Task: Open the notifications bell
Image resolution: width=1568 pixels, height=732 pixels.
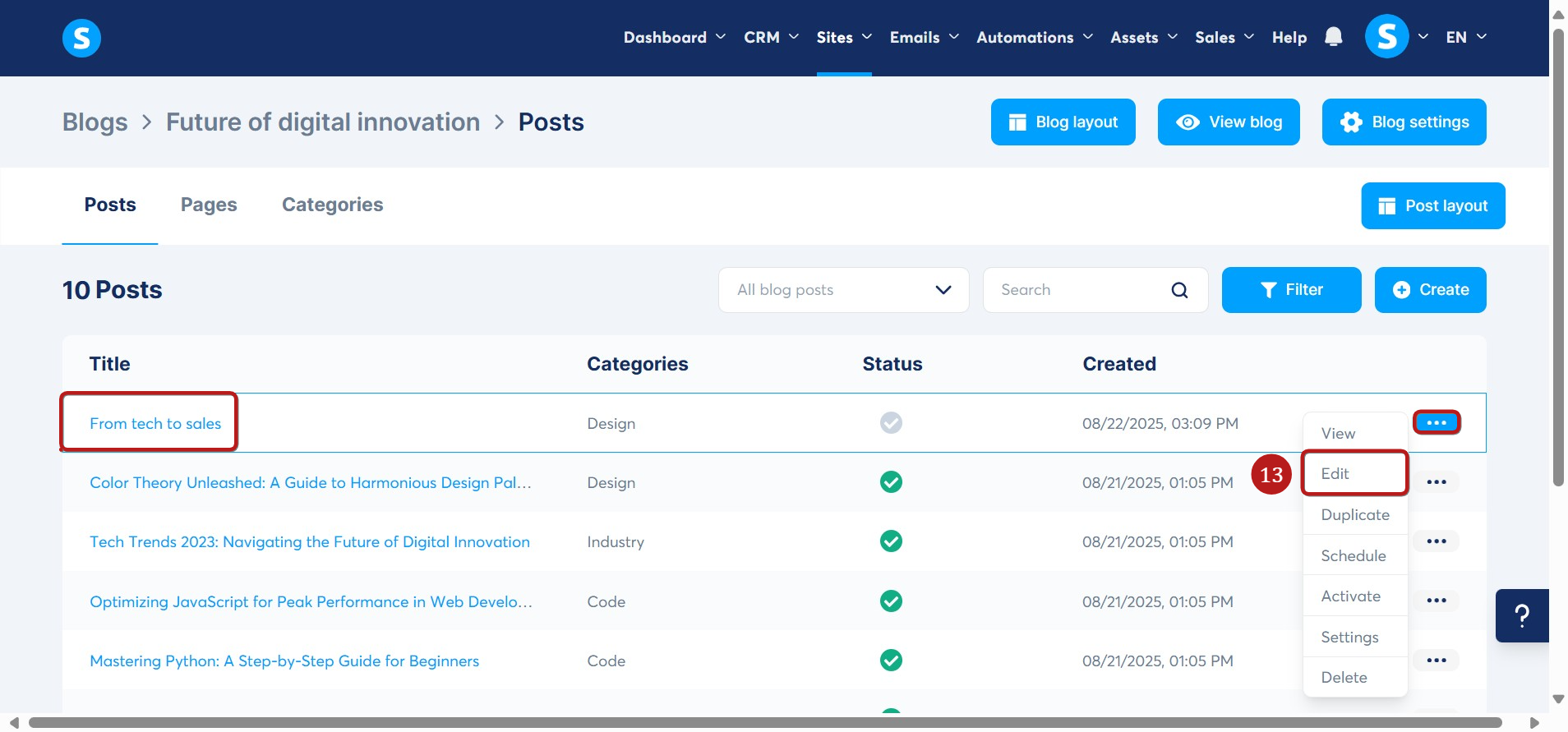Action: point(1333,37)
